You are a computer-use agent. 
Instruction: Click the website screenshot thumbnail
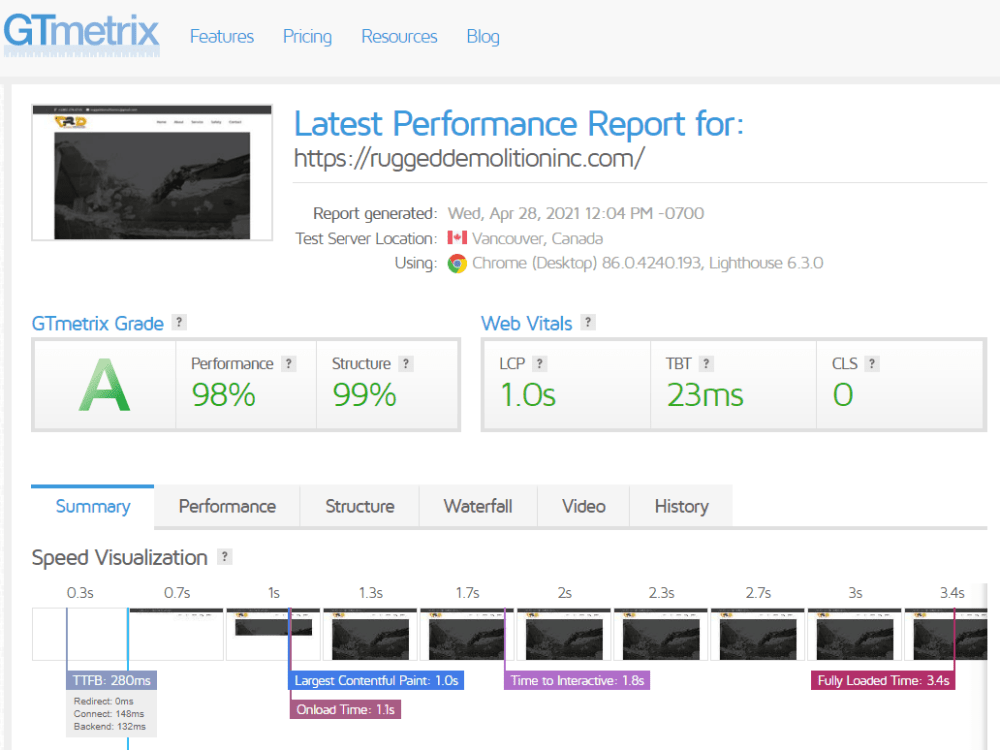point(152,173)
